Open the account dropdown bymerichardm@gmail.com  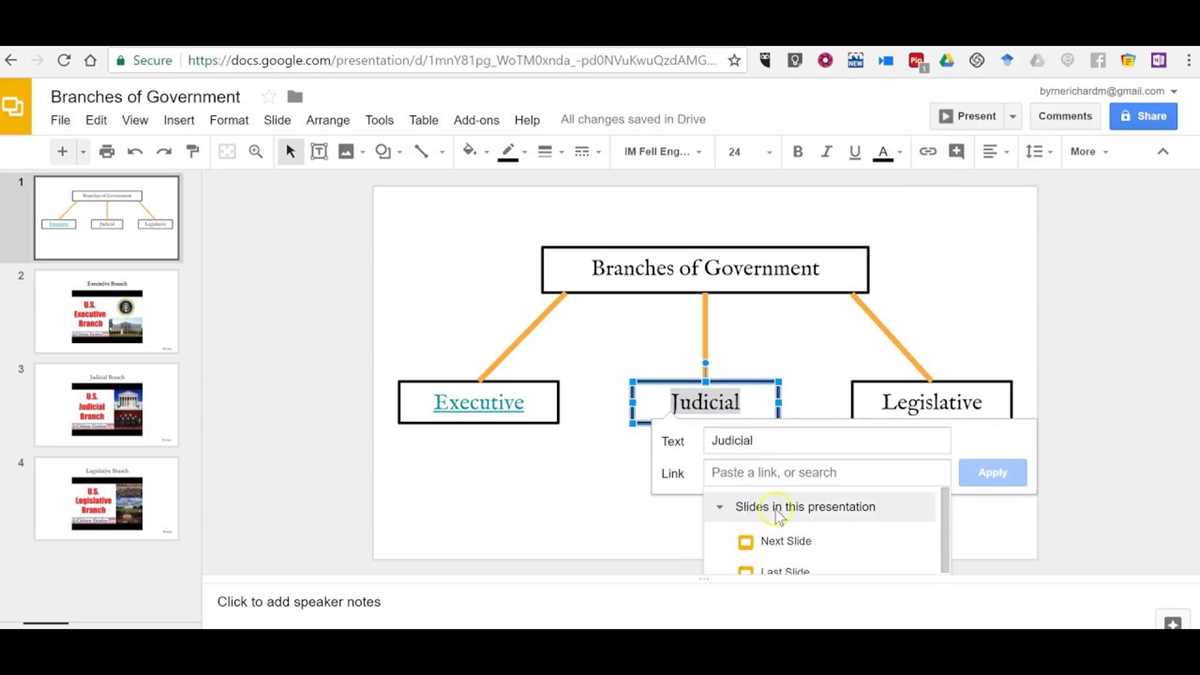point(1108,91)
